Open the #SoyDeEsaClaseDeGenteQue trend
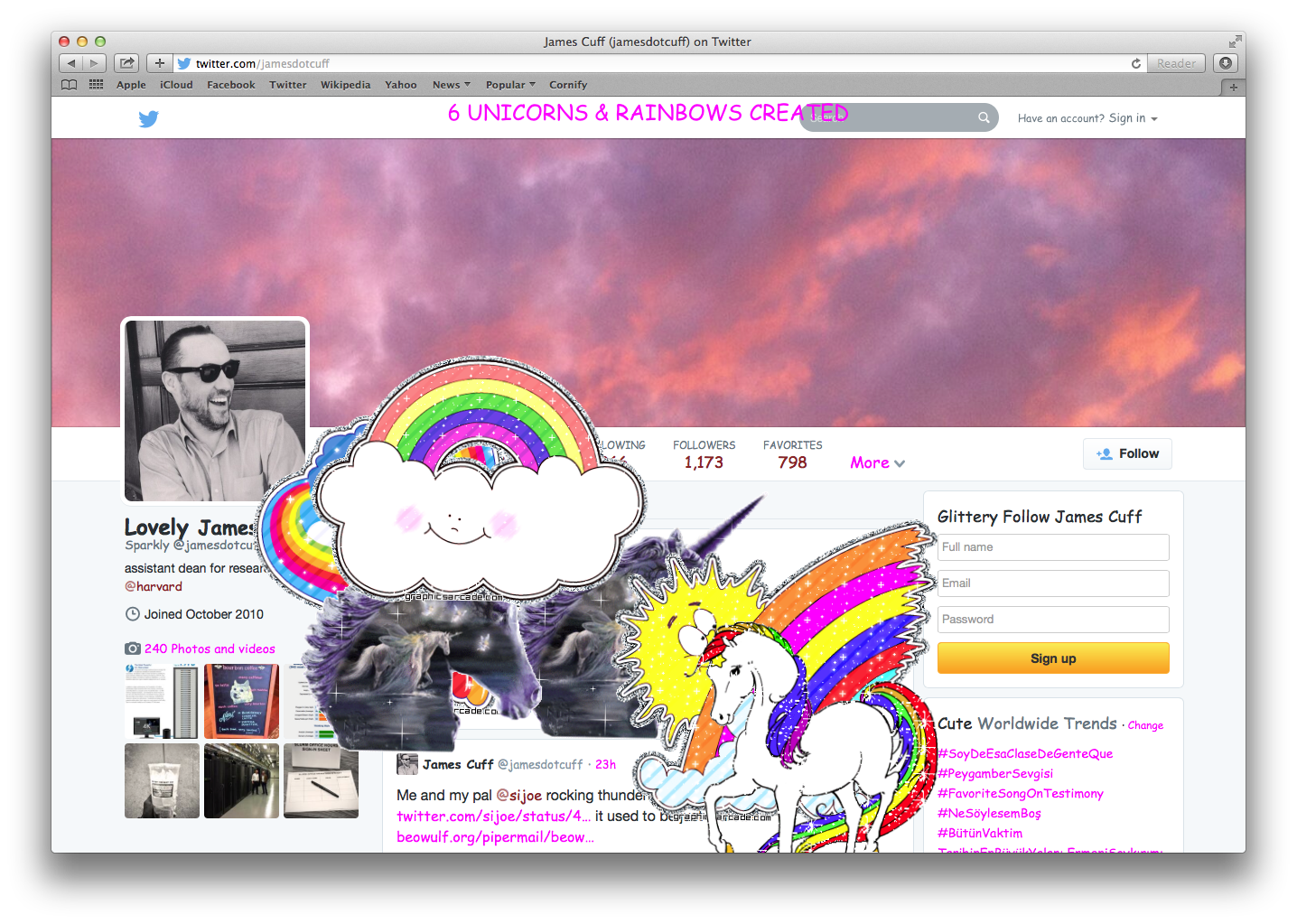The height and width of the screenshot is (924, 1297). (x=1025, y=753)
